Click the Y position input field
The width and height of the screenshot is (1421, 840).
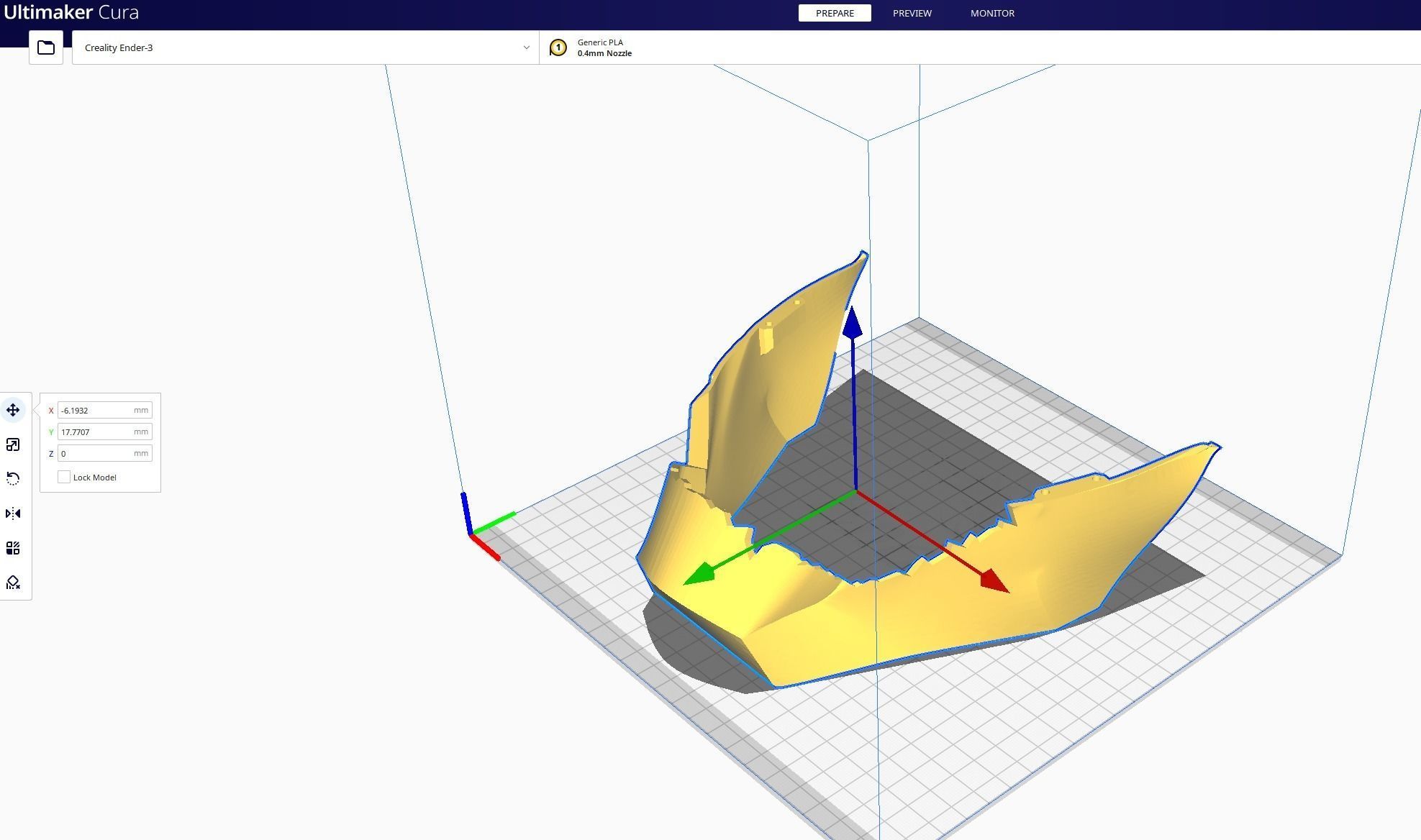pyautogui.click(x=96, y=432)
